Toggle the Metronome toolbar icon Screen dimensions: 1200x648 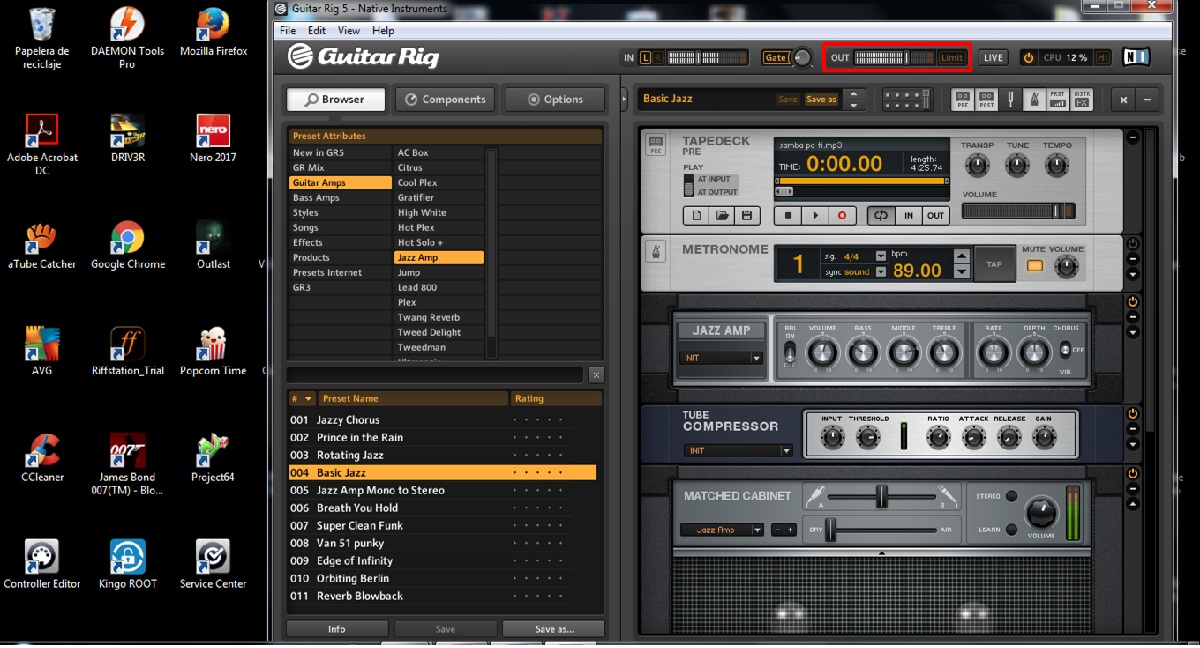pos(1035,99)
